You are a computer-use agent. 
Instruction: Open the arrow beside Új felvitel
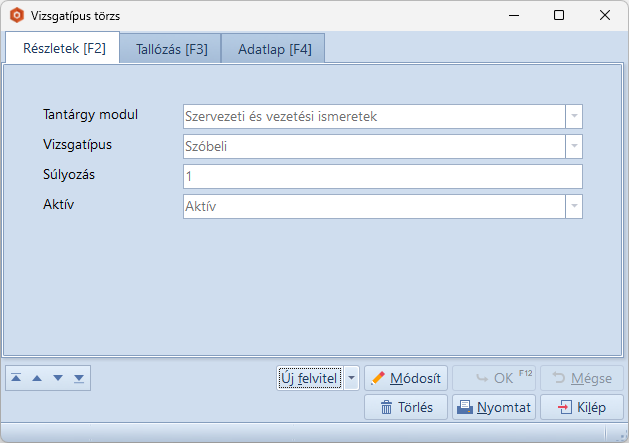pos(351,378)
